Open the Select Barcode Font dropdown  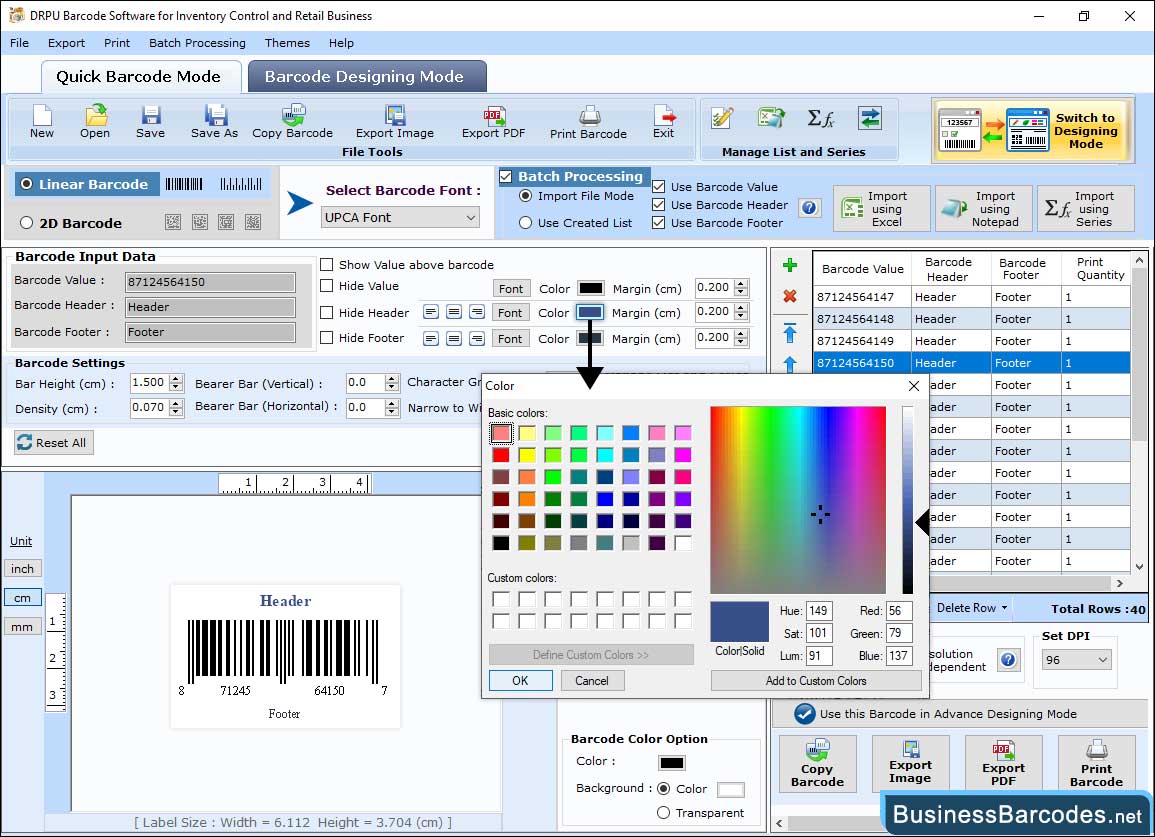coord(401,217)
